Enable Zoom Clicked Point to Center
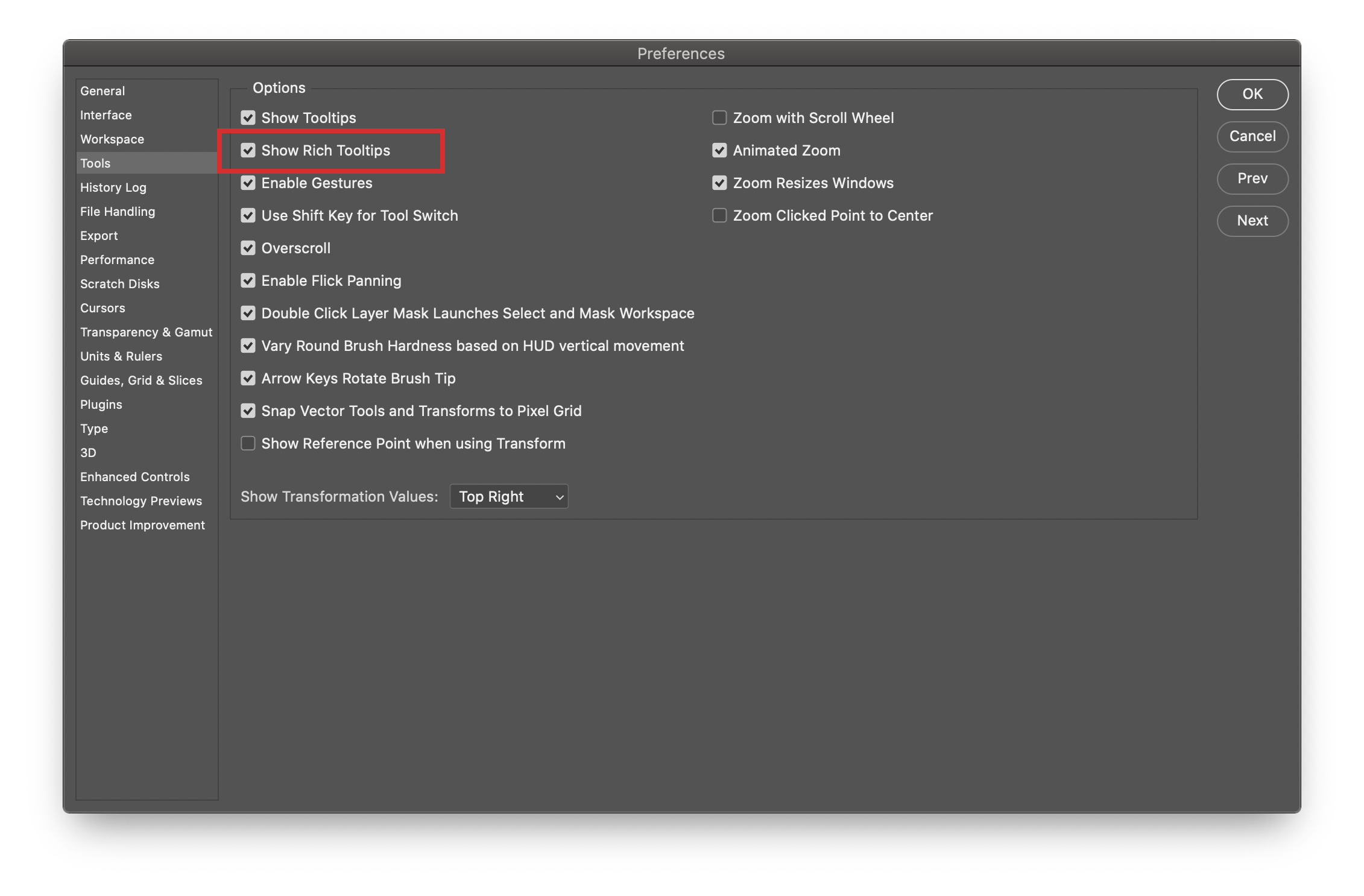 719,215
